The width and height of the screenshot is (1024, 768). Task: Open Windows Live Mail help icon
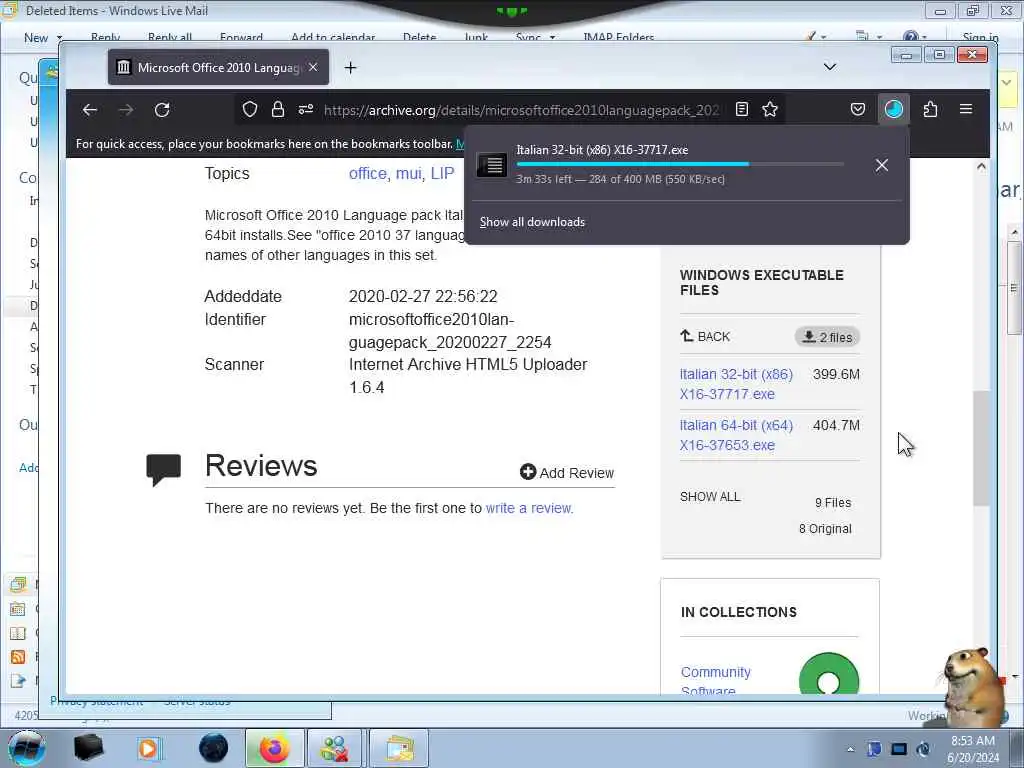911,37
